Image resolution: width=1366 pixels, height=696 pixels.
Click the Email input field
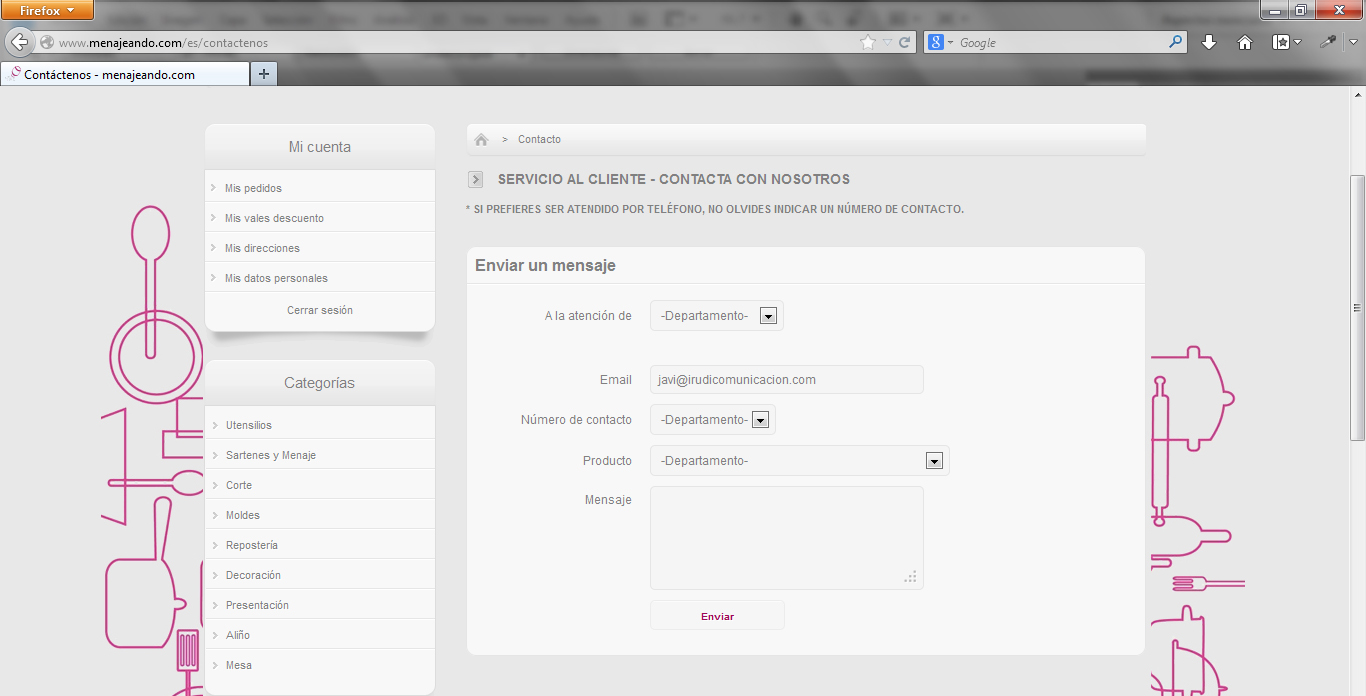point(787,380)
